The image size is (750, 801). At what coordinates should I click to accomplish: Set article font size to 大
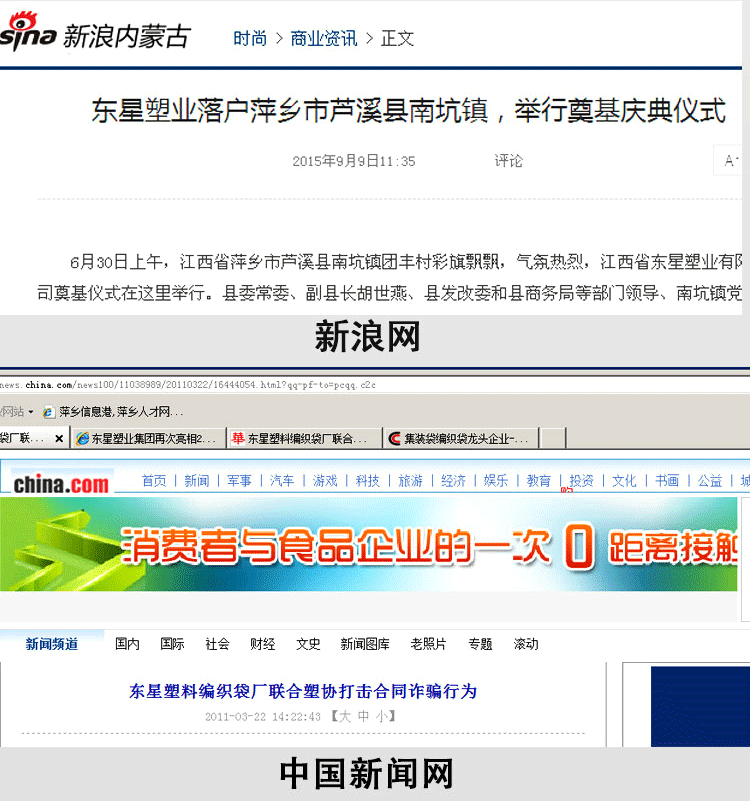click(345, 716)
